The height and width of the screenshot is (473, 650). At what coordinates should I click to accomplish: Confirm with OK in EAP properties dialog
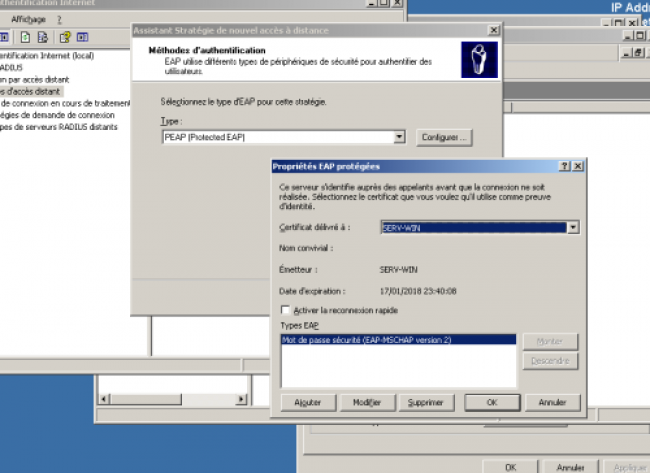click(x=491, y=402)
